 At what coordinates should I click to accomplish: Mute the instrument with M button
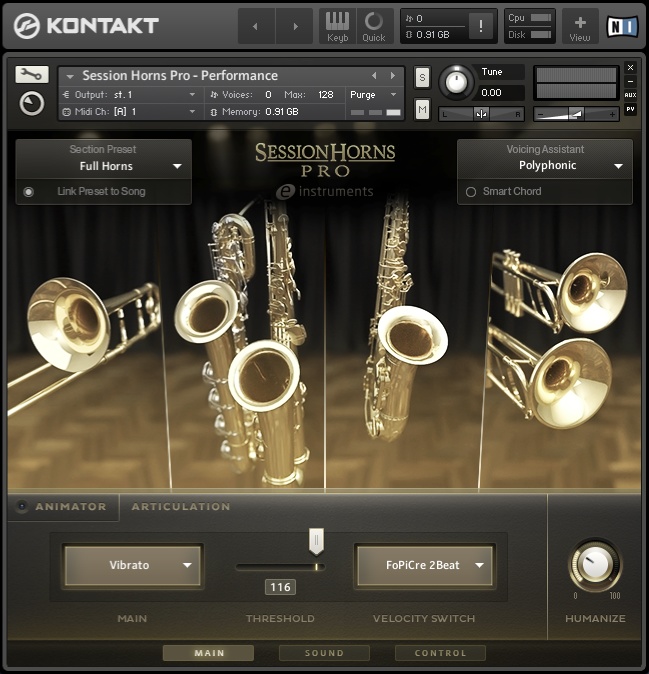[422, 110]
